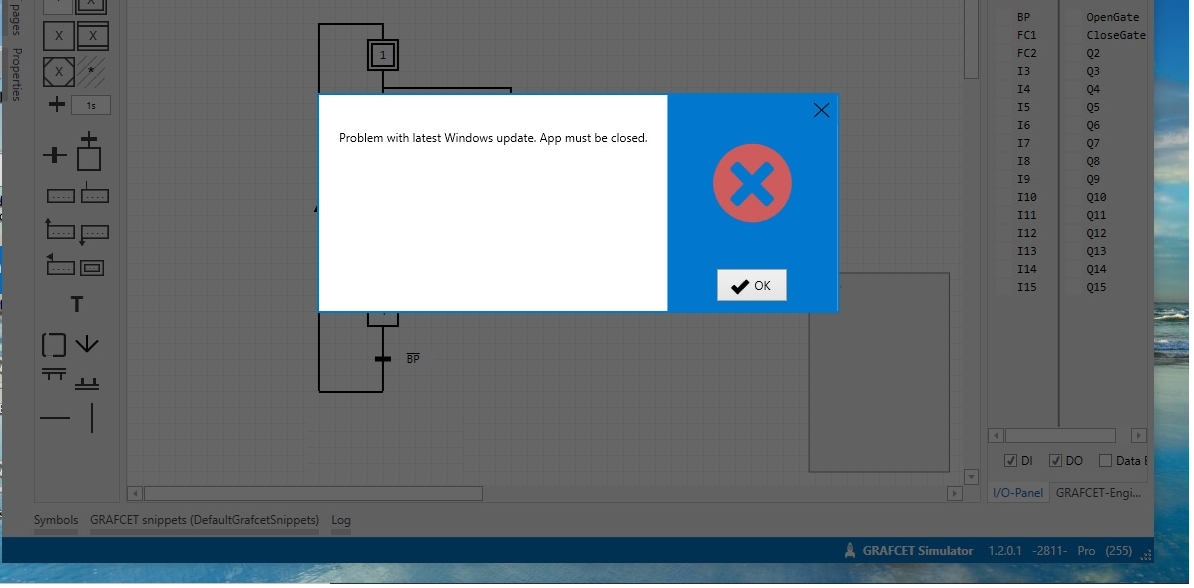Click the I/O panel horizontal scrollbar

[x=1060, y=436]
